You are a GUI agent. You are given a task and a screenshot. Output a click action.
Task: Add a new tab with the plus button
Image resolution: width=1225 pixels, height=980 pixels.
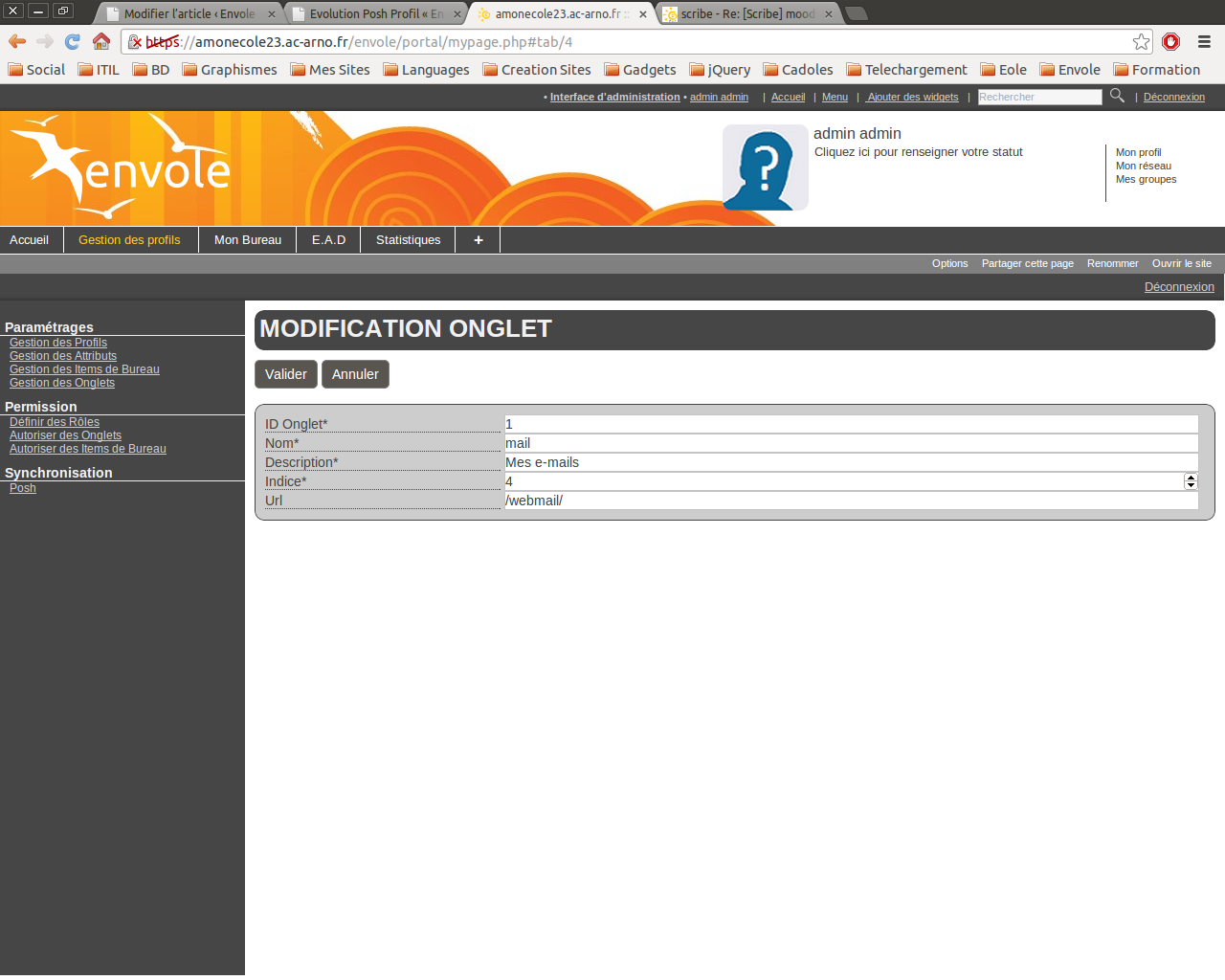point(478,240)
